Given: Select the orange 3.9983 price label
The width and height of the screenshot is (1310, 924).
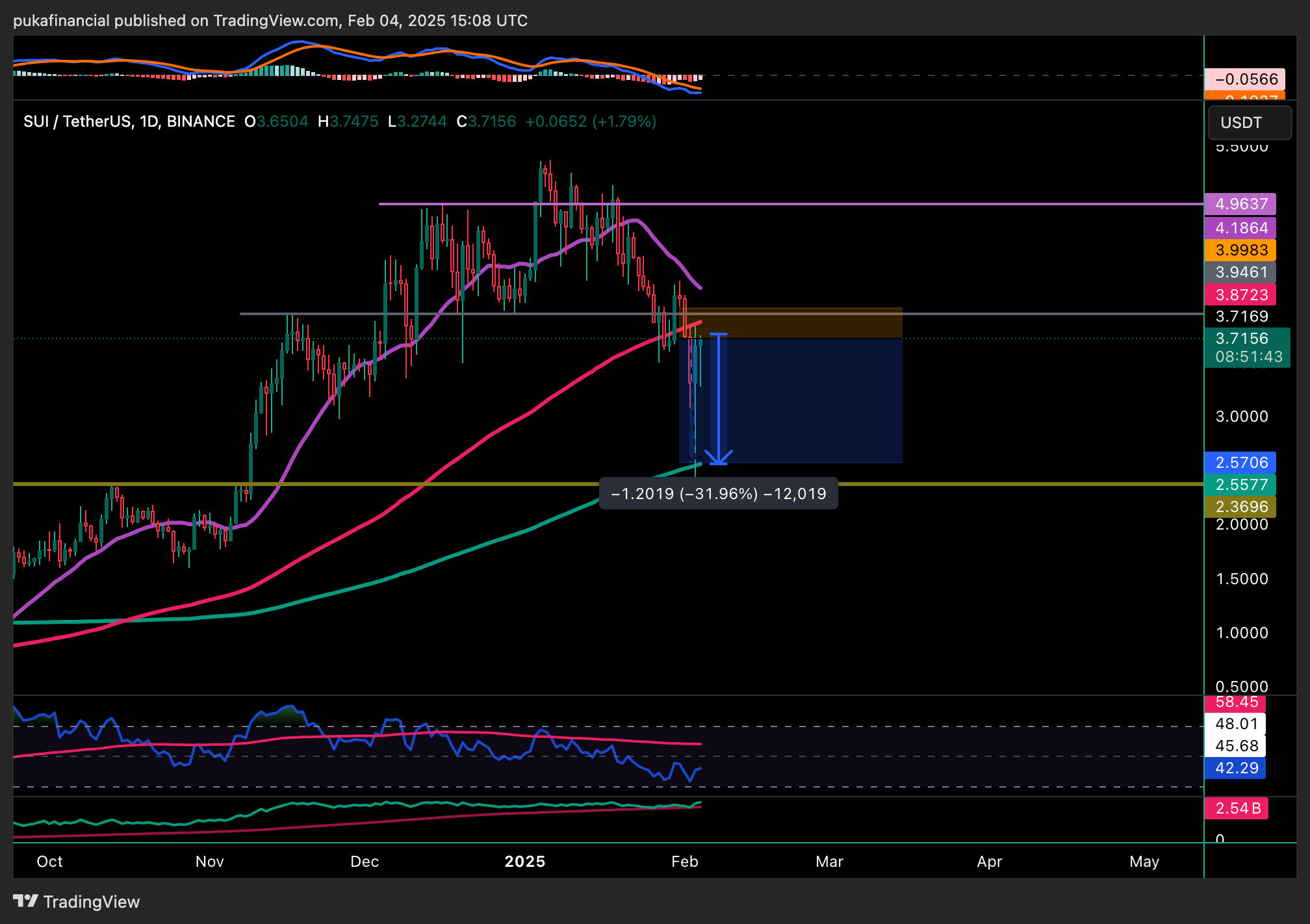Looking at the screenshot, I should click(x=1240, y=250).
